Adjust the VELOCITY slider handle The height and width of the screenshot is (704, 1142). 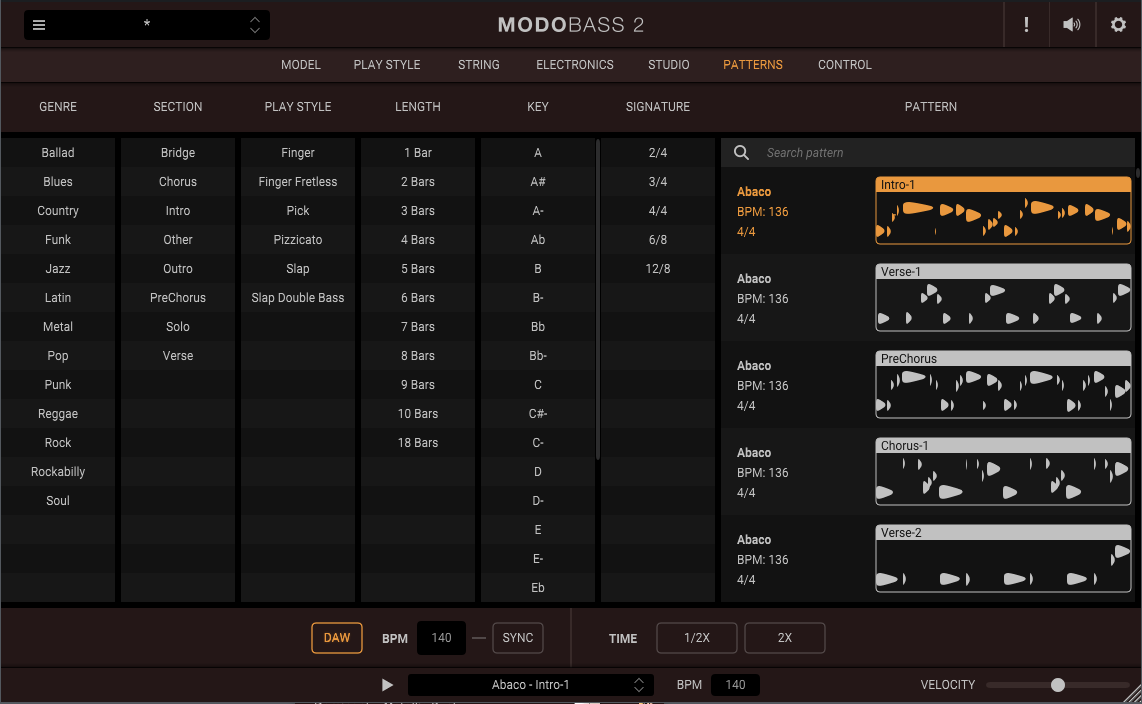[1058, 685]
